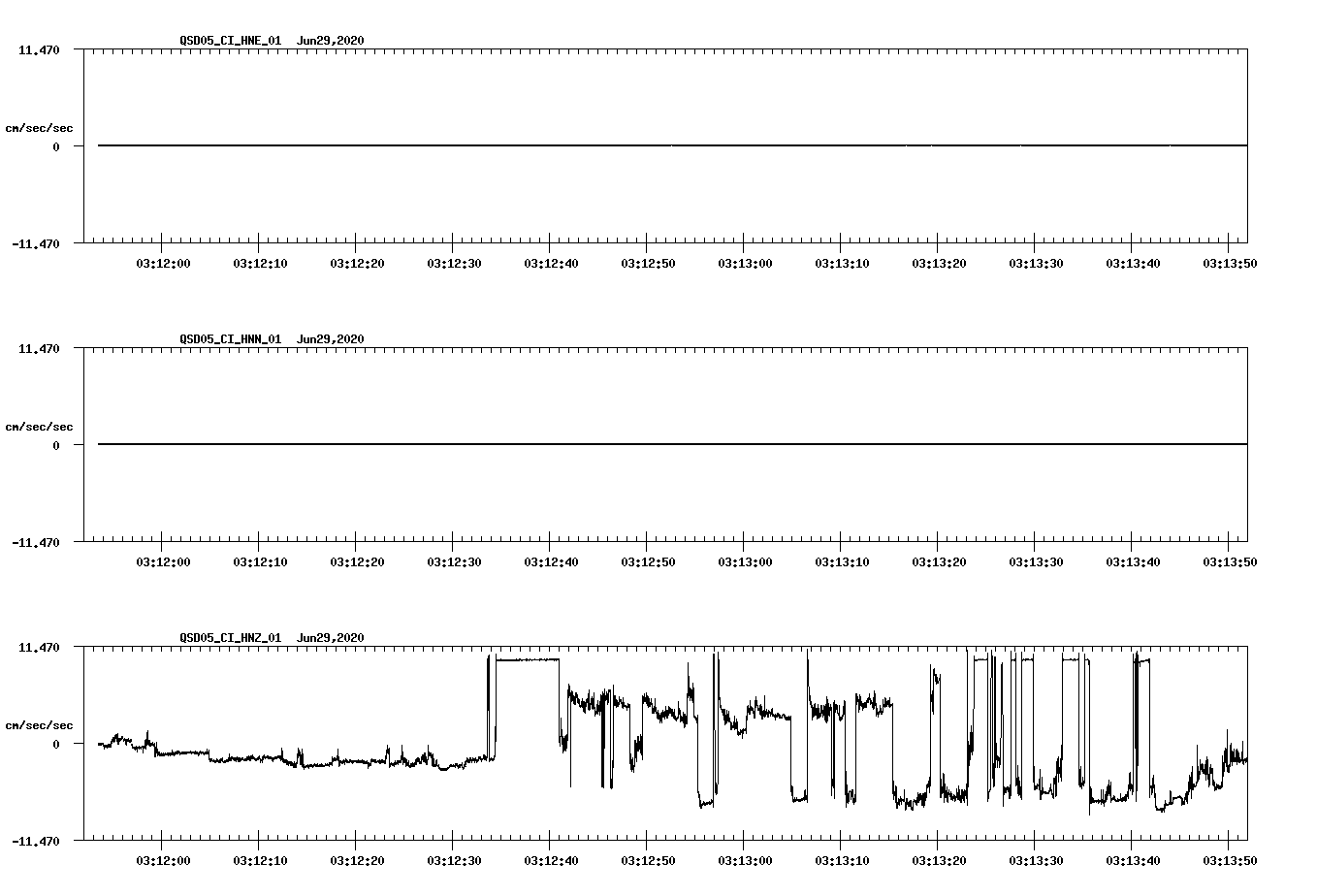
Task: Click the 03:12:00 time label under HNE plot
Action: click(x=163, y=263)
